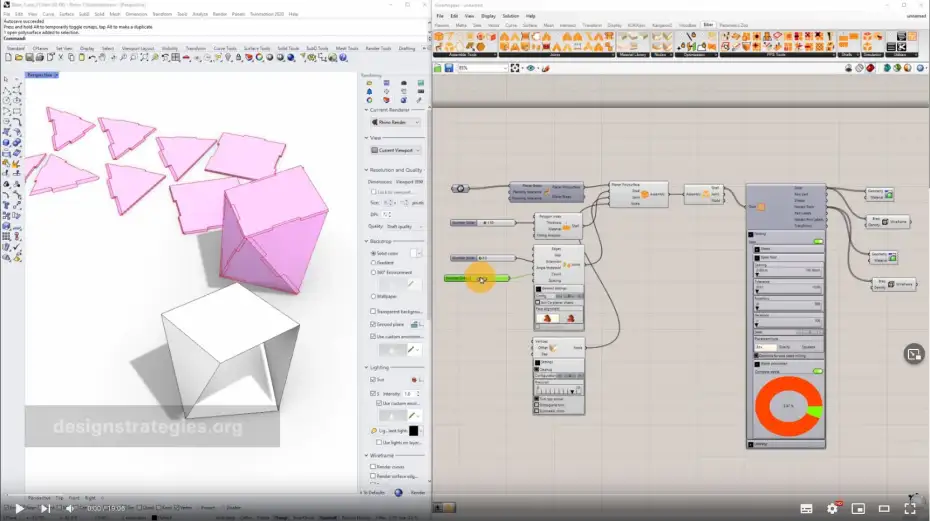The height and width of the screenshot is (521, 930).
Task: Open the Grasshopper Solution menu
Action: (510, 16)
